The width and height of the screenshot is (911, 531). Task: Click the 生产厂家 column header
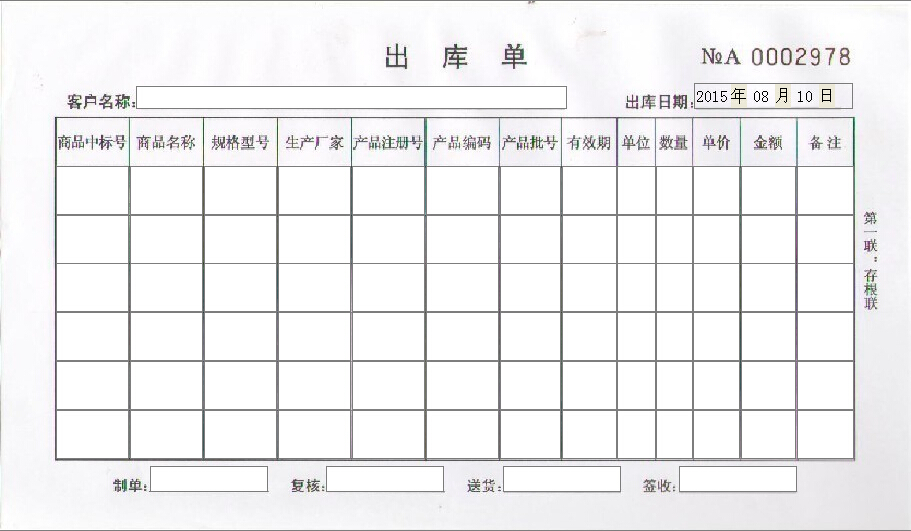(x=314, y=142)
